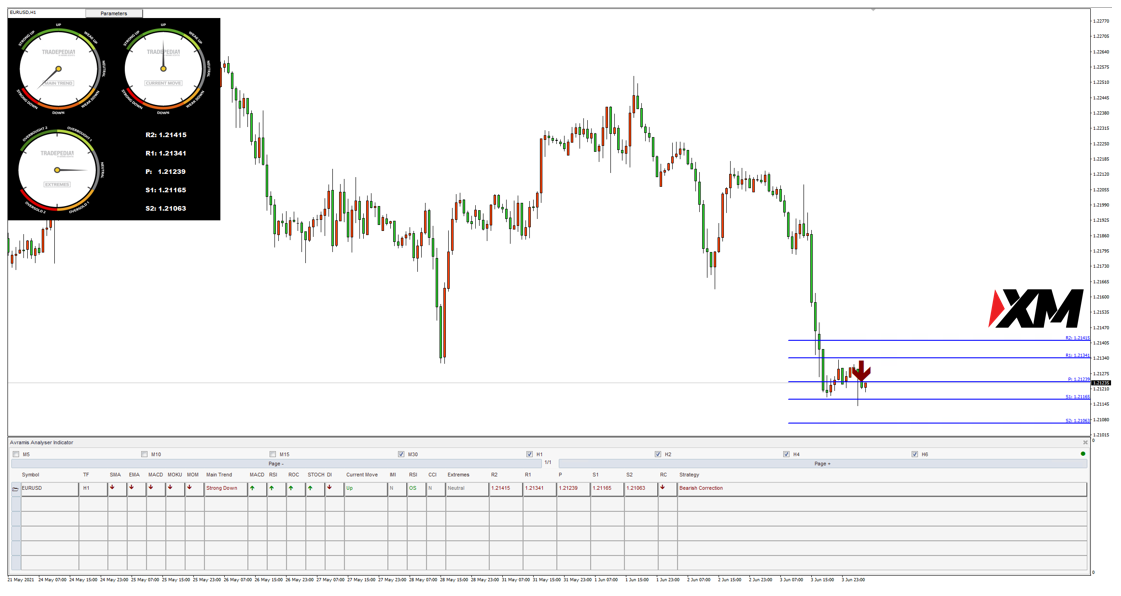Click the MOM down arrow for EURUSD
The width and height of the screenshot is (1121, 596).
(189, 487)
